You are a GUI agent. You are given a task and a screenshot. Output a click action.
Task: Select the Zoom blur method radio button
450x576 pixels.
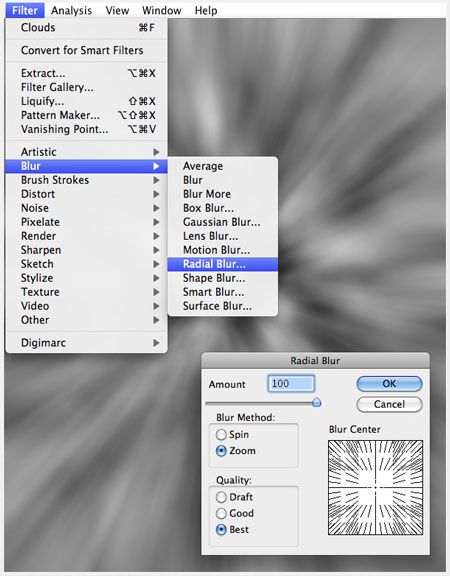tap(221, 451)
